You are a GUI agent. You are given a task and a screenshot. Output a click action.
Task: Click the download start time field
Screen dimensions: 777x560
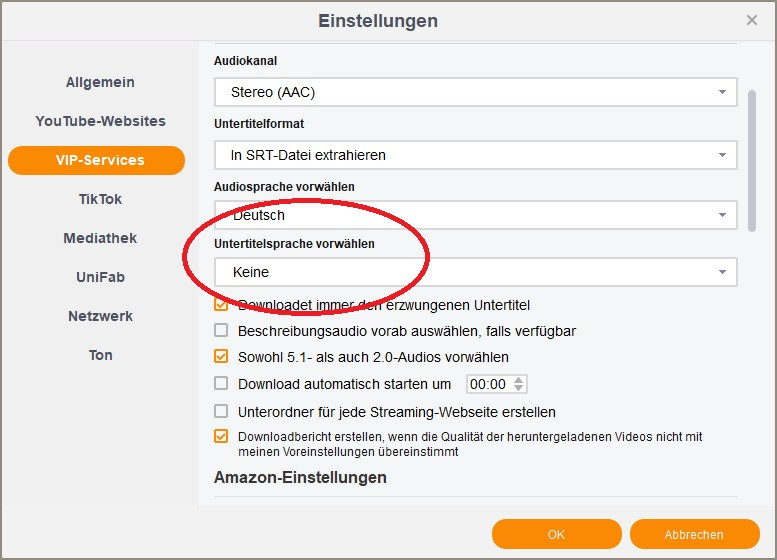click(488, 384)
